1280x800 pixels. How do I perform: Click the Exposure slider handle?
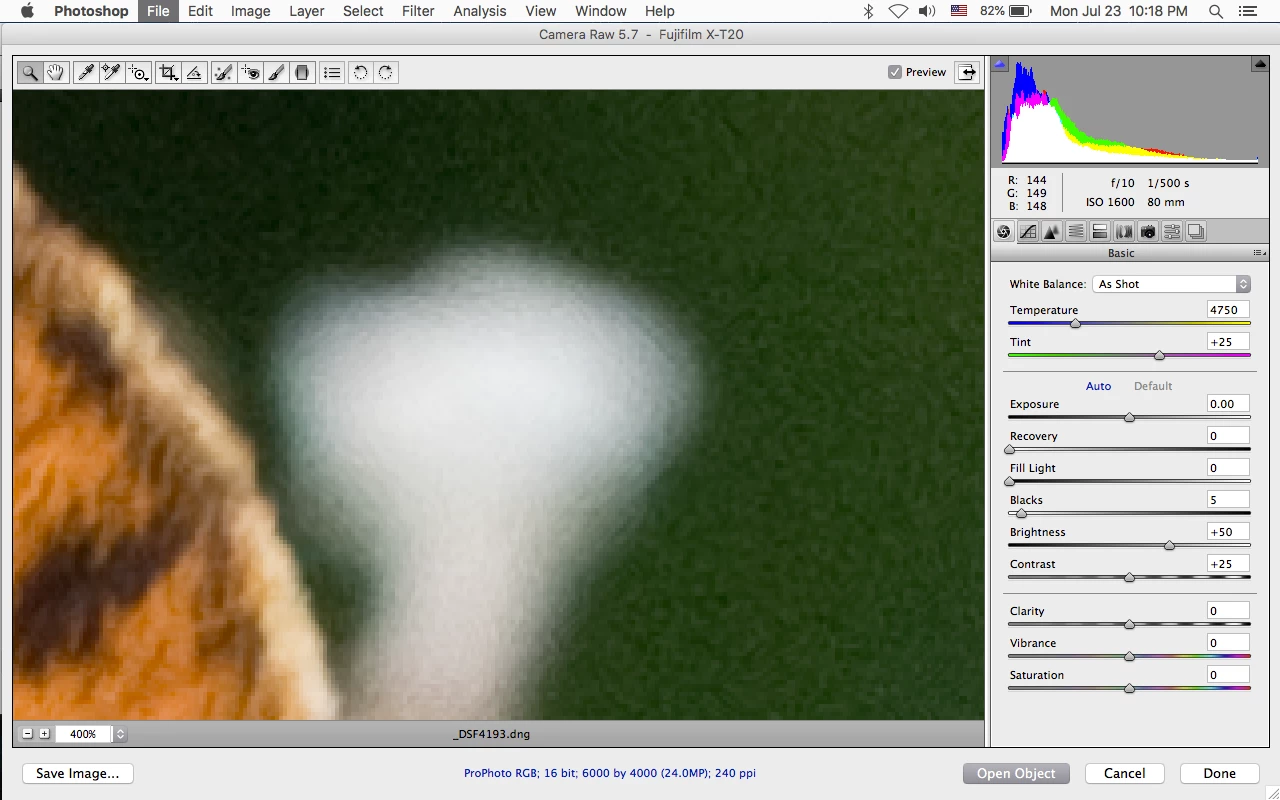click(1129, 418)
